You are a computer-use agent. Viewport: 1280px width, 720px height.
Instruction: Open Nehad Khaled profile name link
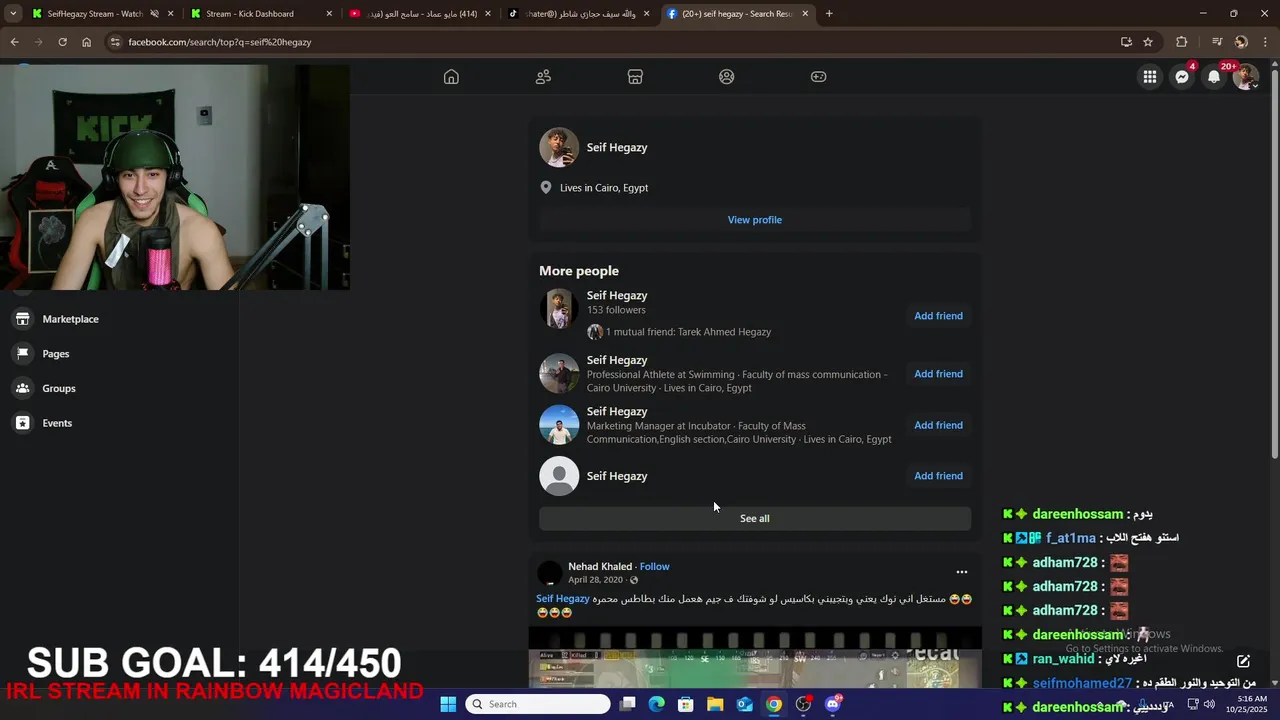tap(600, 566)
